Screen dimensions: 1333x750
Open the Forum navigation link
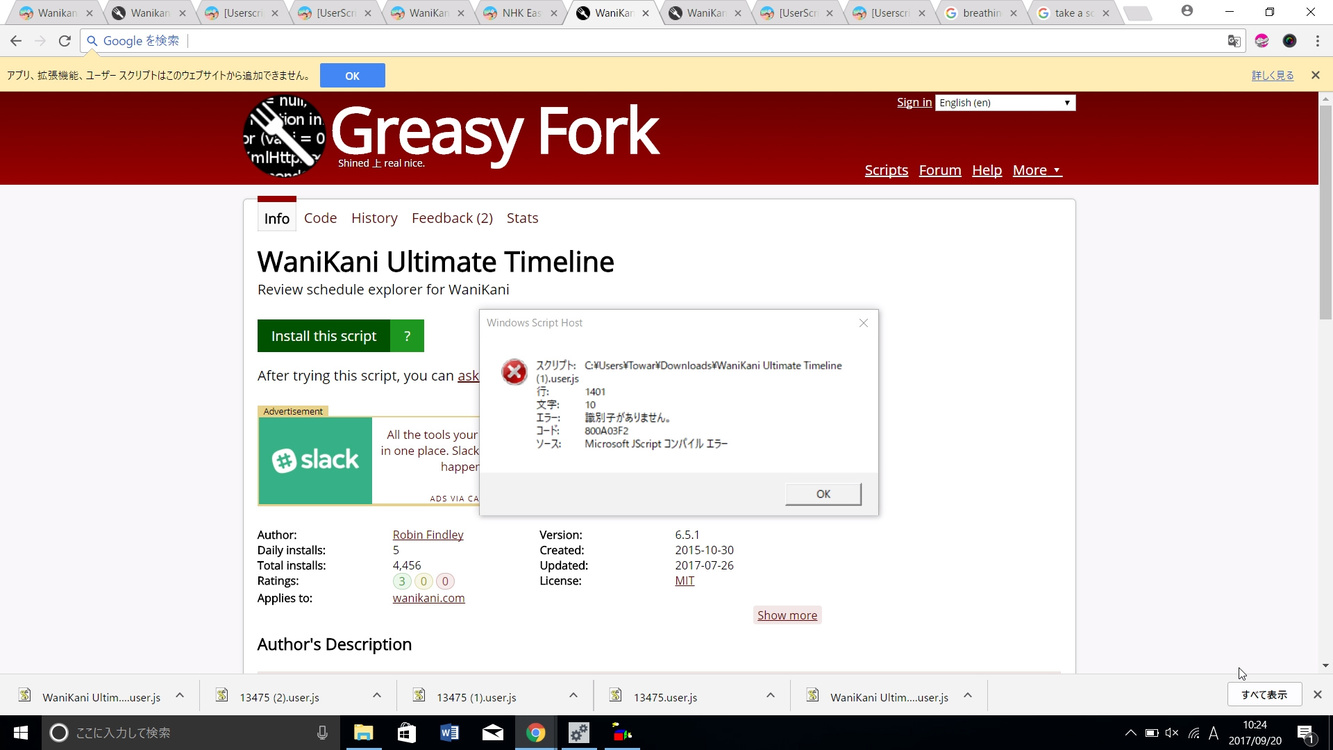[940, 170]
